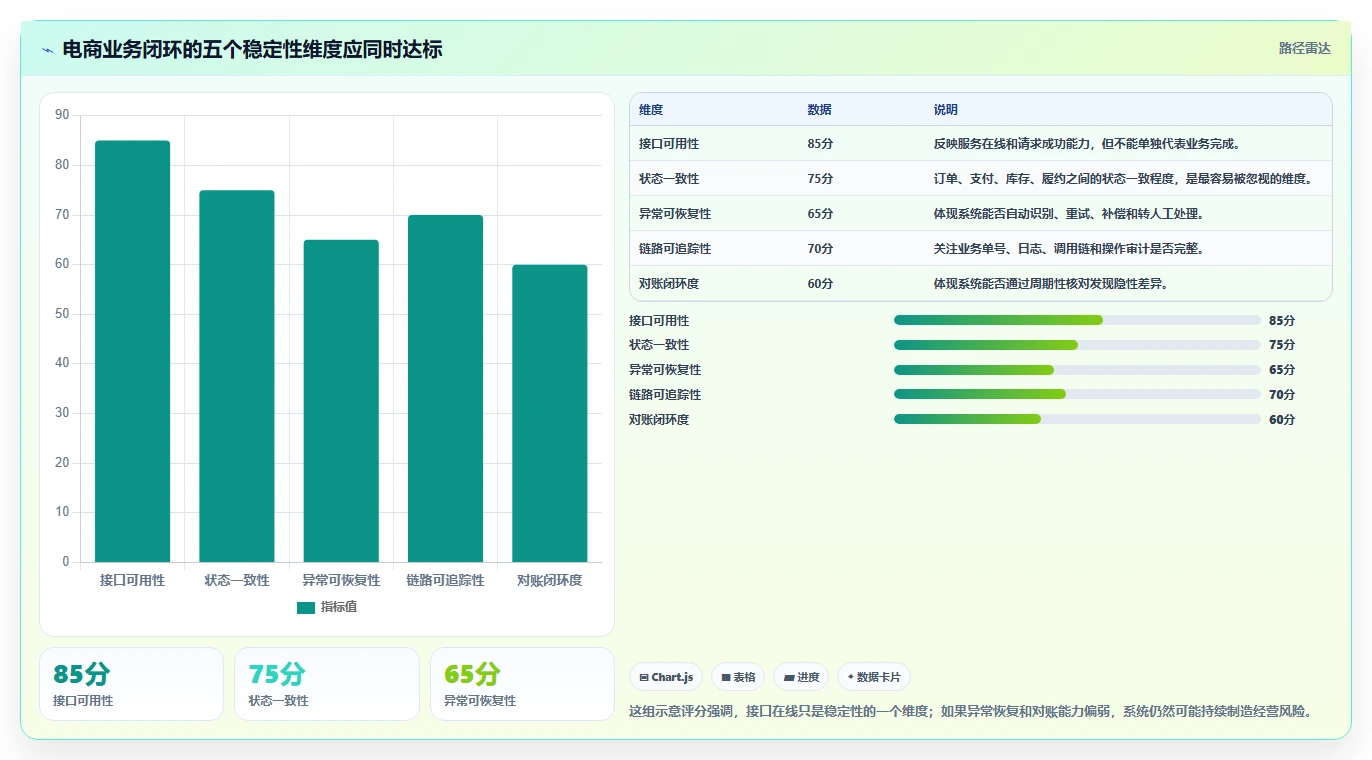Viewport: 1372px width, 760px height.
Task: Click the 75分 cell in the table
Action: (820, 179)
